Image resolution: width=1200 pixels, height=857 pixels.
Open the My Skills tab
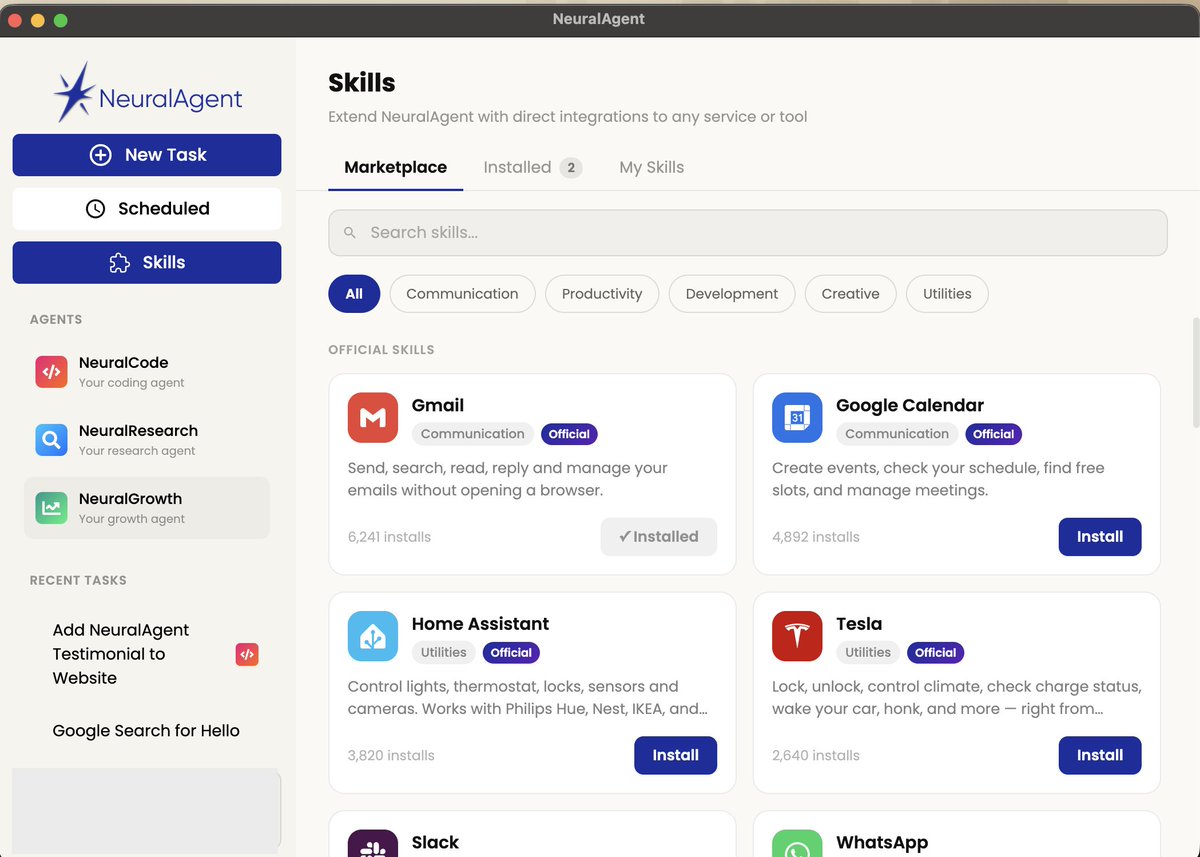tap(651, 167)
